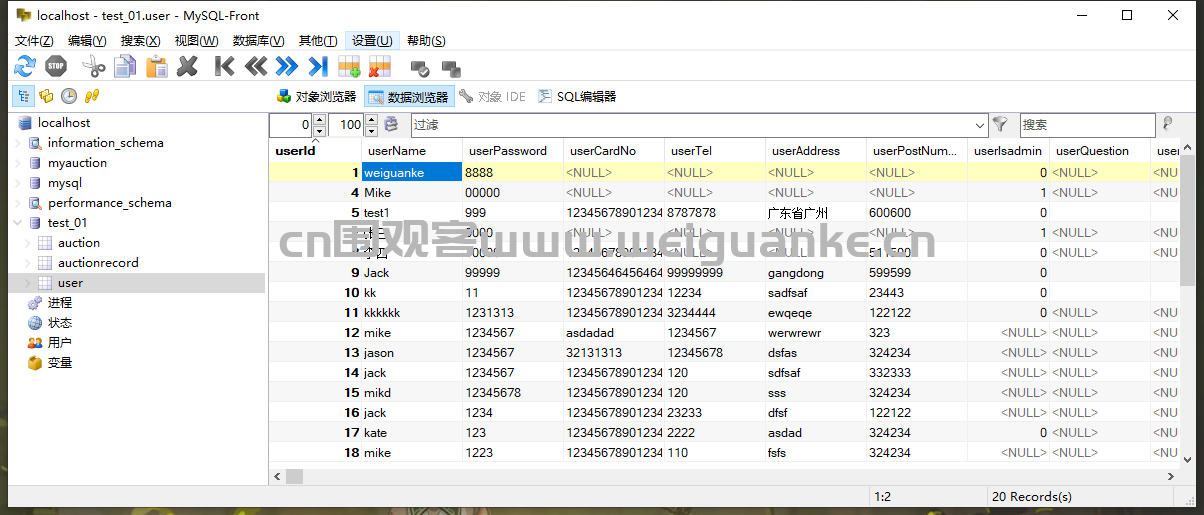The image size is (1204, 515).
Task: Select the cell containing 'weiguanke'
Action: pos(412,172)
